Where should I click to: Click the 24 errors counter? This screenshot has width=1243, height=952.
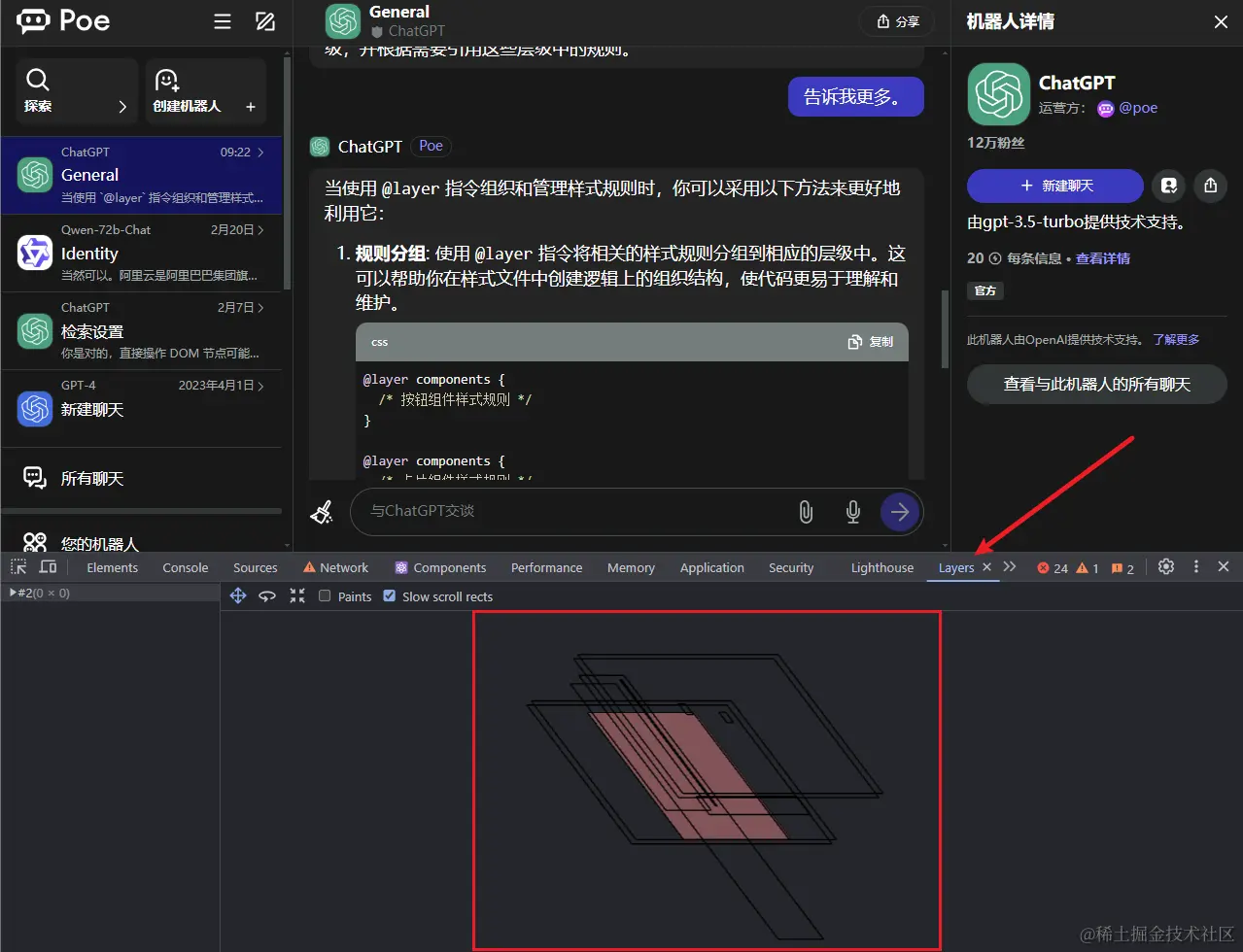1053,568
